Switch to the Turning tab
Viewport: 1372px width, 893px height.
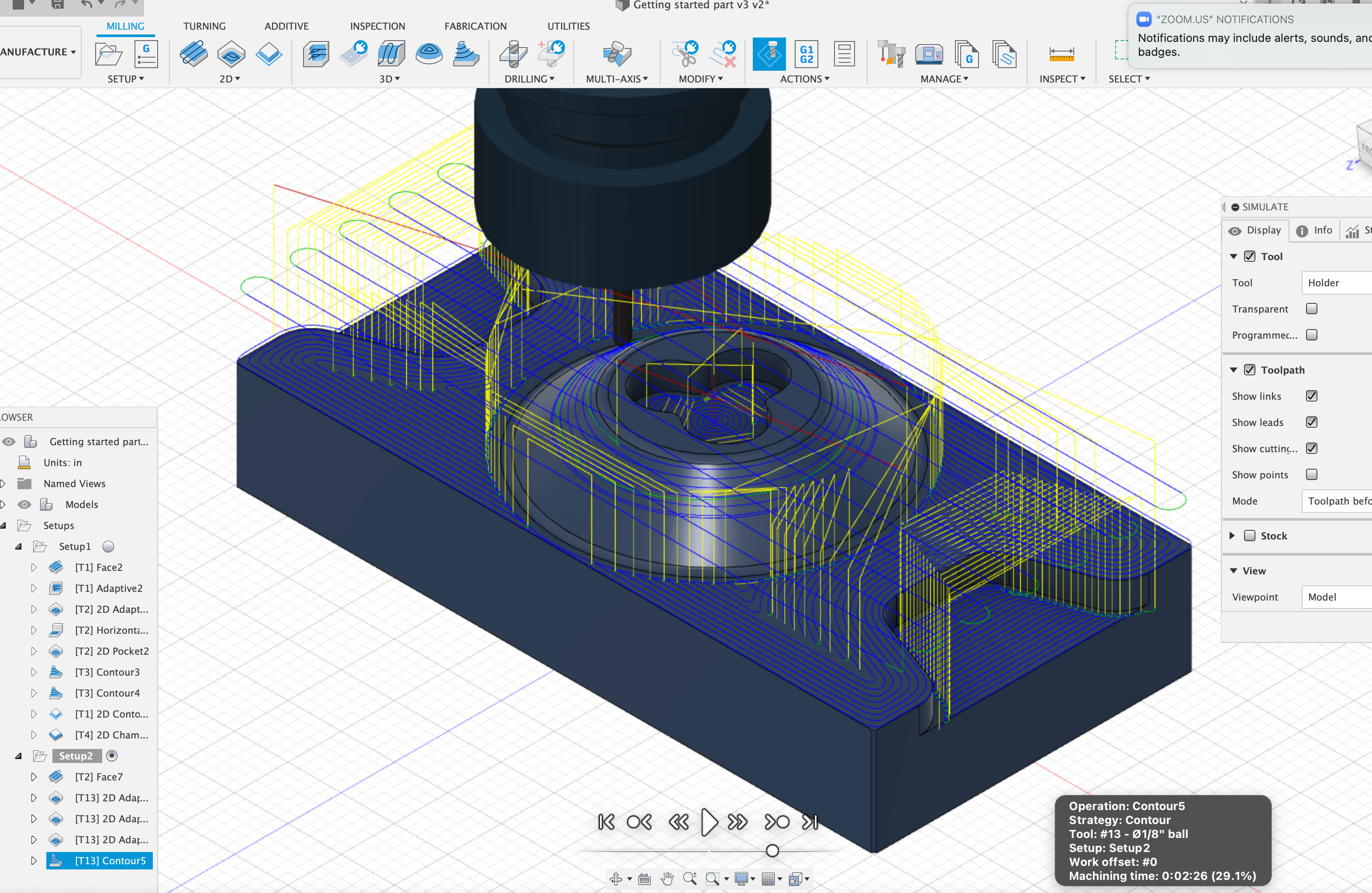coord(204,26)
